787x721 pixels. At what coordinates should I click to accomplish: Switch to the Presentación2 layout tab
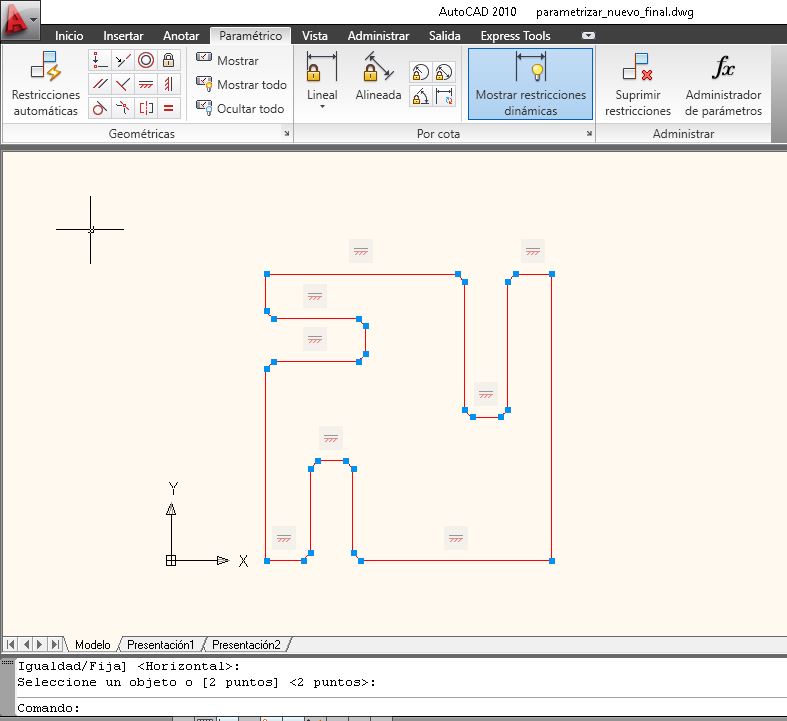point(246,644)
